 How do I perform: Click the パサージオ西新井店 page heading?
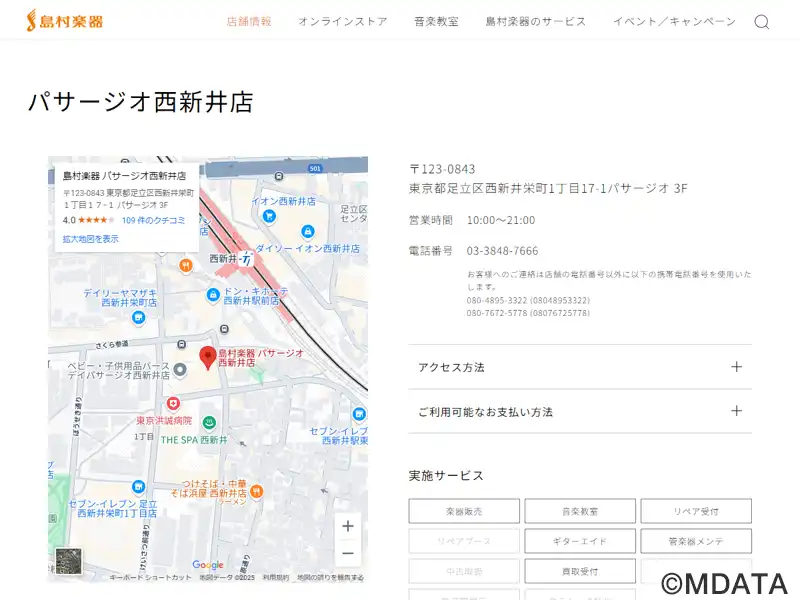(141, 102)
